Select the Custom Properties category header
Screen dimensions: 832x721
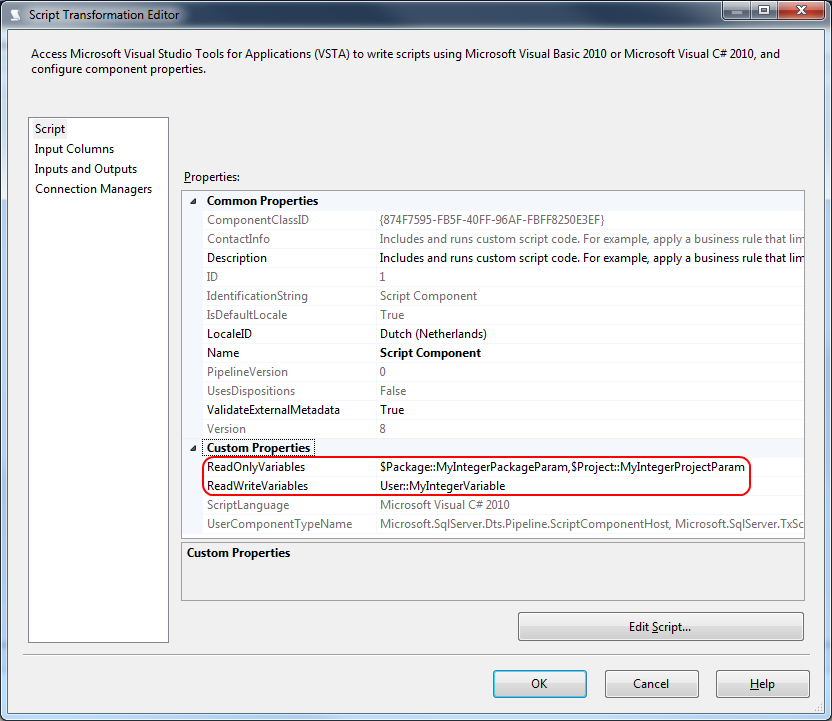(x=258, y=448)
